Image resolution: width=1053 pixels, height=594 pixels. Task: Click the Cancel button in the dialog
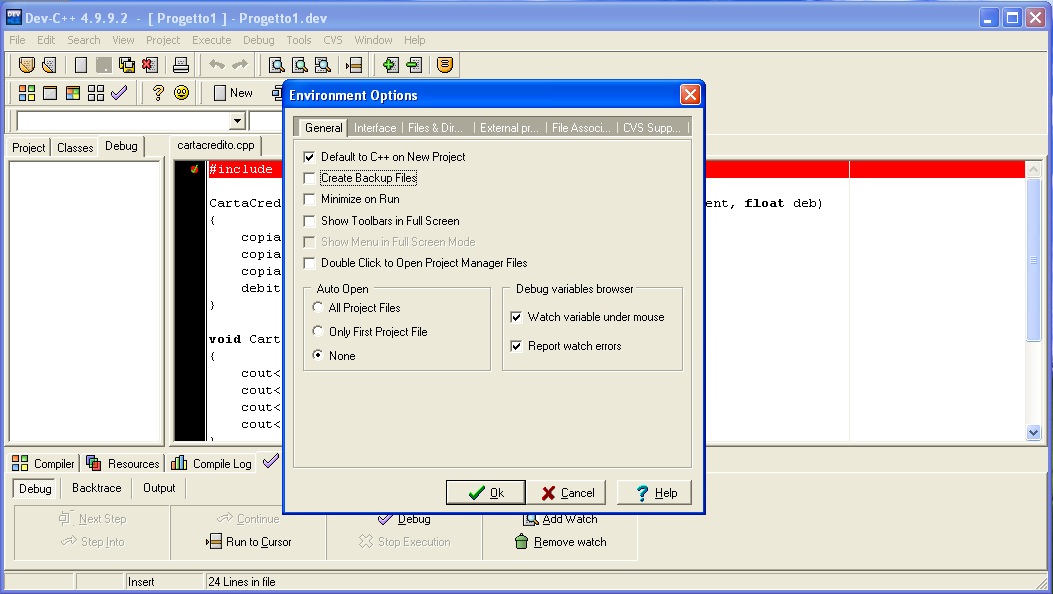point(568,492)
